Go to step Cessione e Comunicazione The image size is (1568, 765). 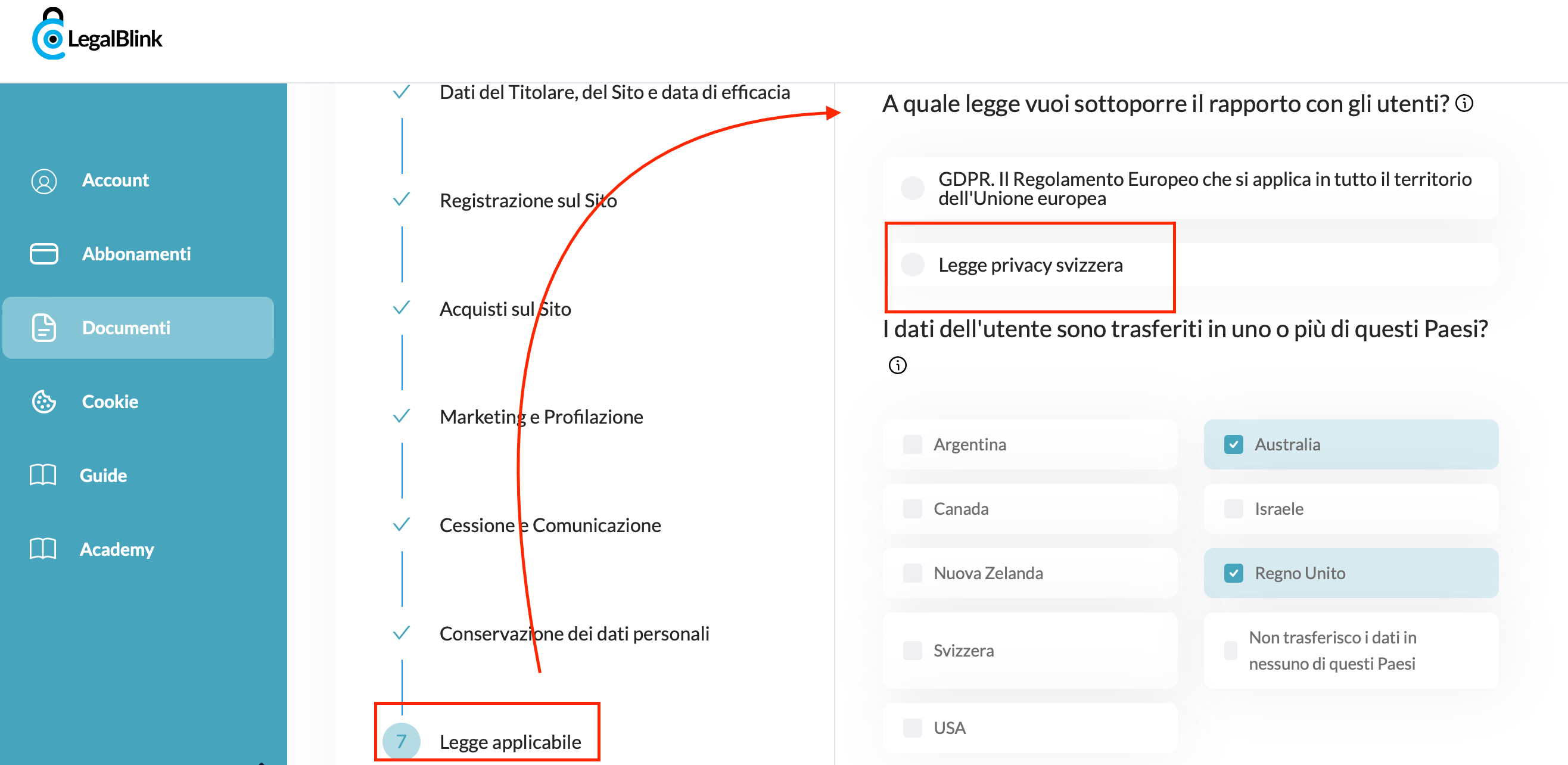coord(550,525)
